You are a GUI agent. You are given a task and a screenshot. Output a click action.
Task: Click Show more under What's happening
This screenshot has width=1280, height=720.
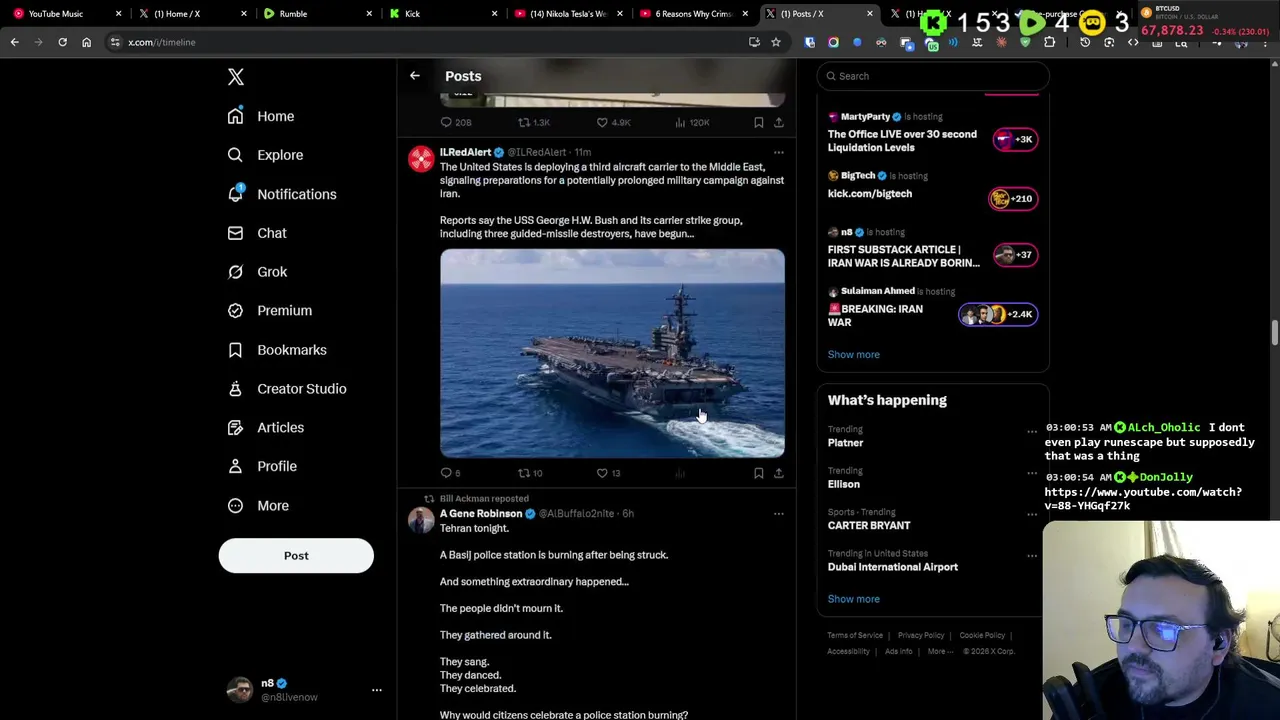[x=853, y=599]
